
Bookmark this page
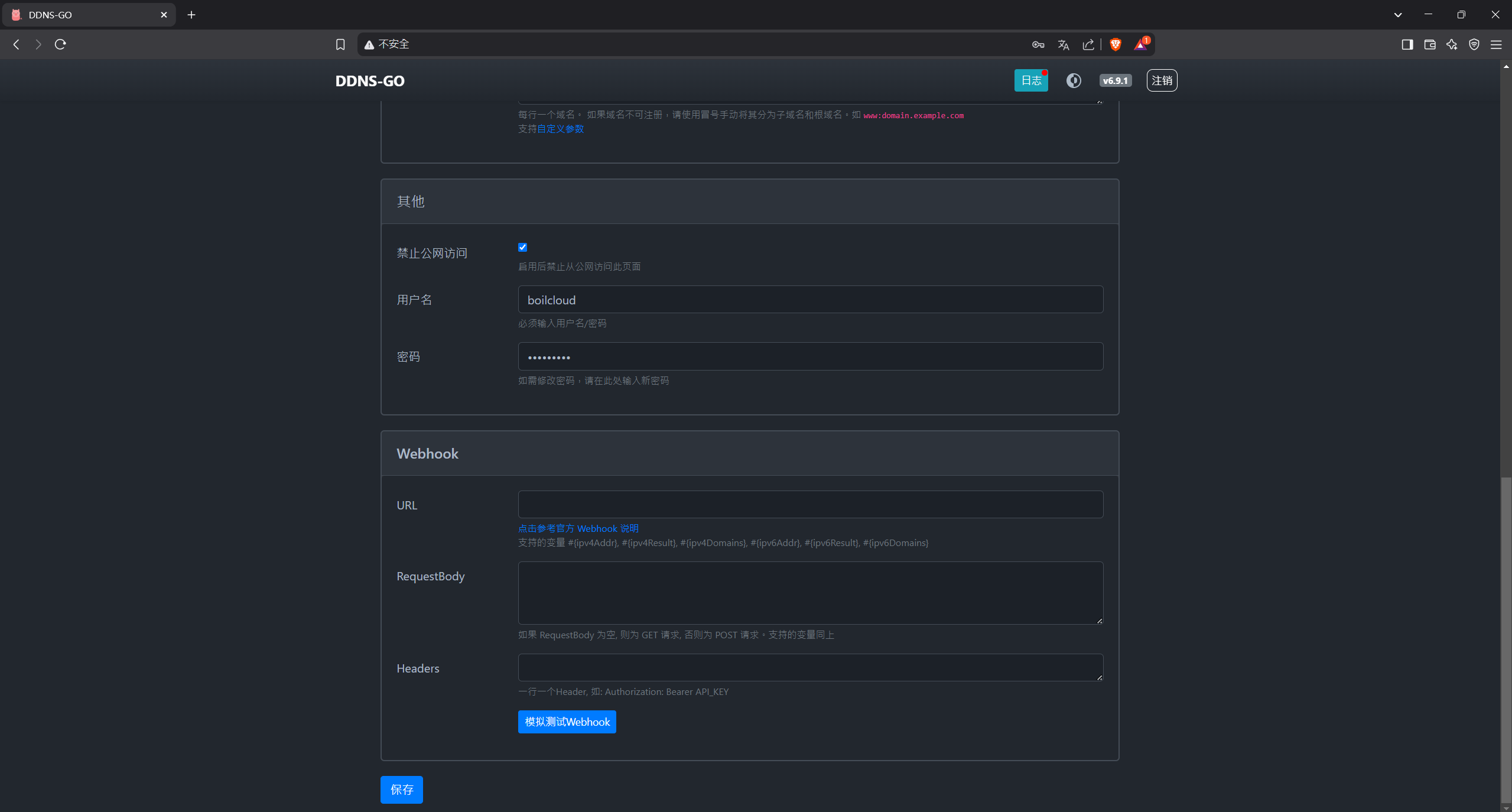click(340, 44)
